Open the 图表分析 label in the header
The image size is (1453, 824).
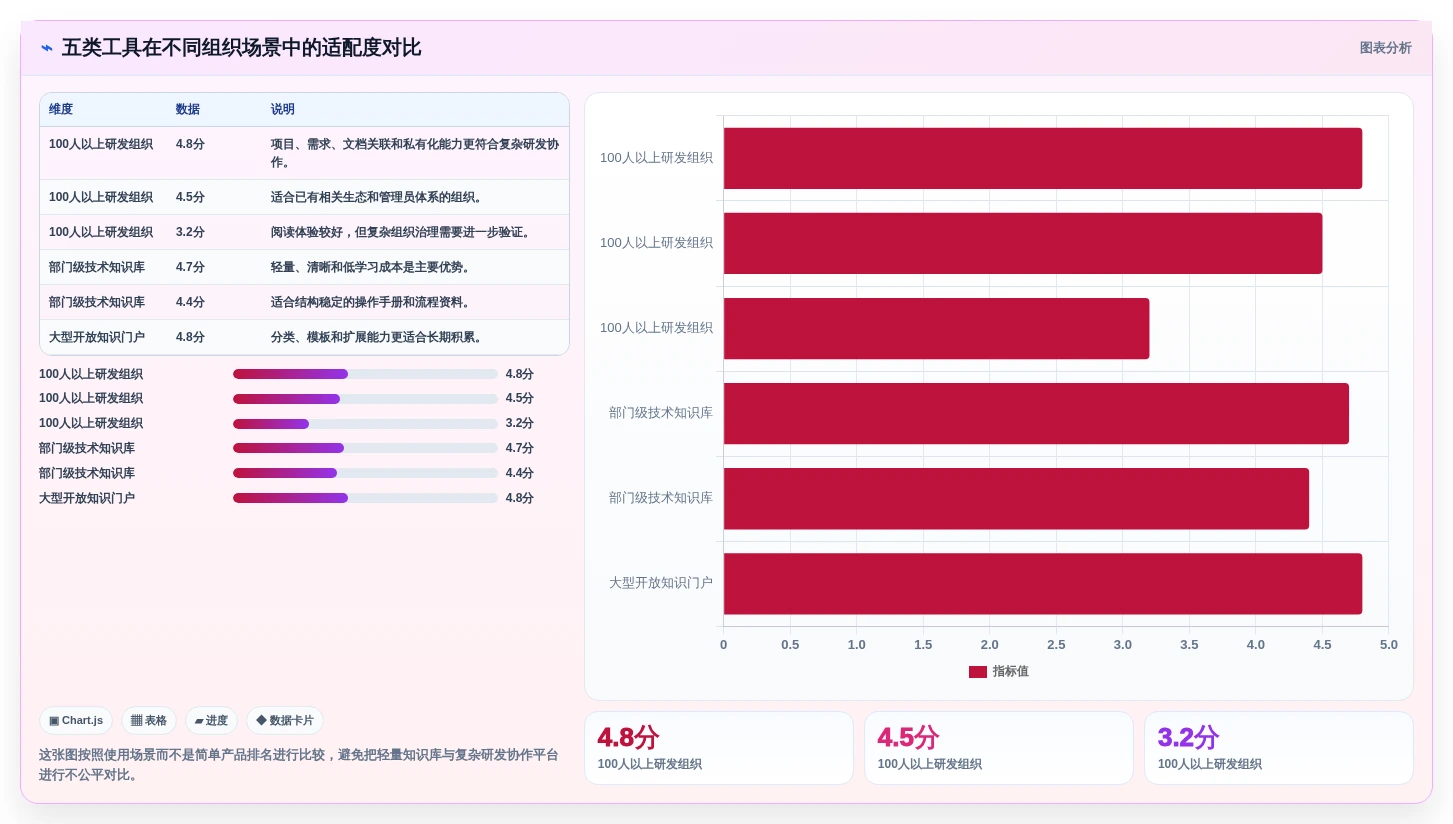coord(1385,48)
